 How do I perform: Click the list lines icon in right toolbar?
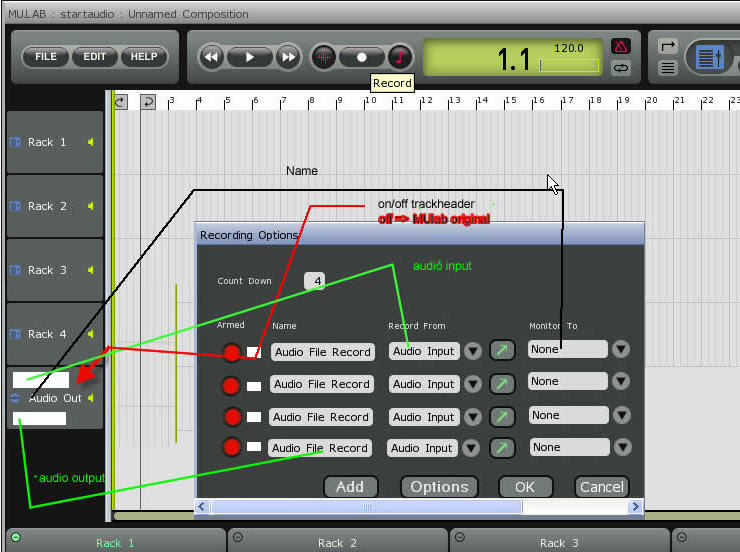pyautogui.click(x=667, y=68)
